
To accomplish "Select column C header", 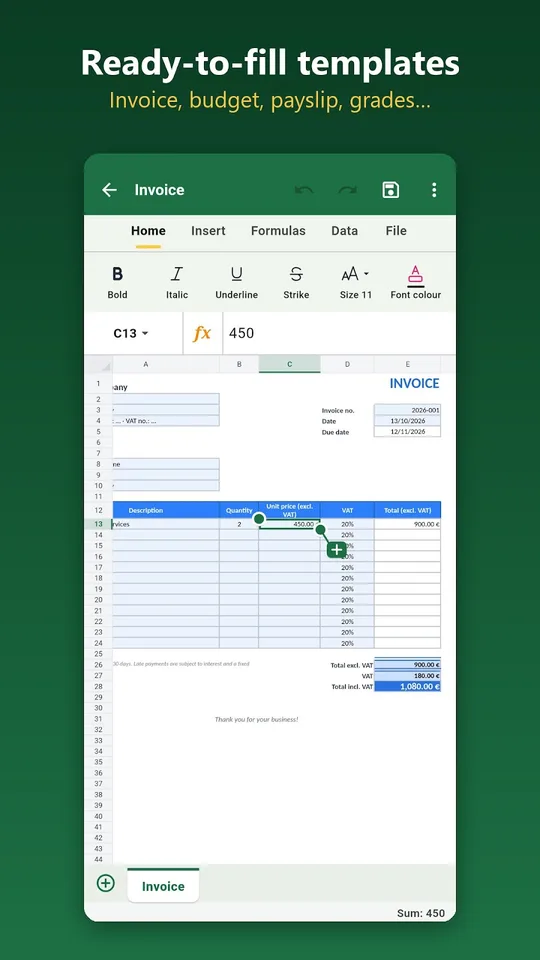I will [x=290, y=364].
